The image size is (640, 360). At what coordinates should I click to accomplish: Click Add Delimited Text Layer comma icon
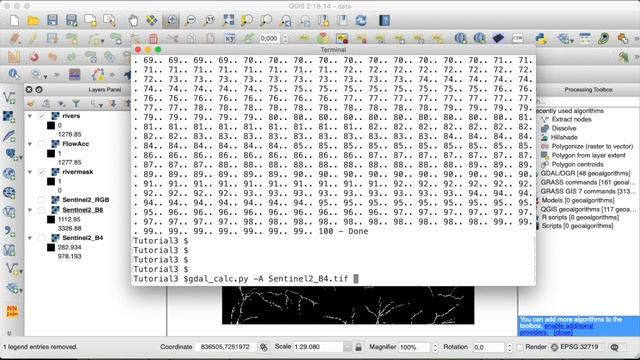[9, 231]
